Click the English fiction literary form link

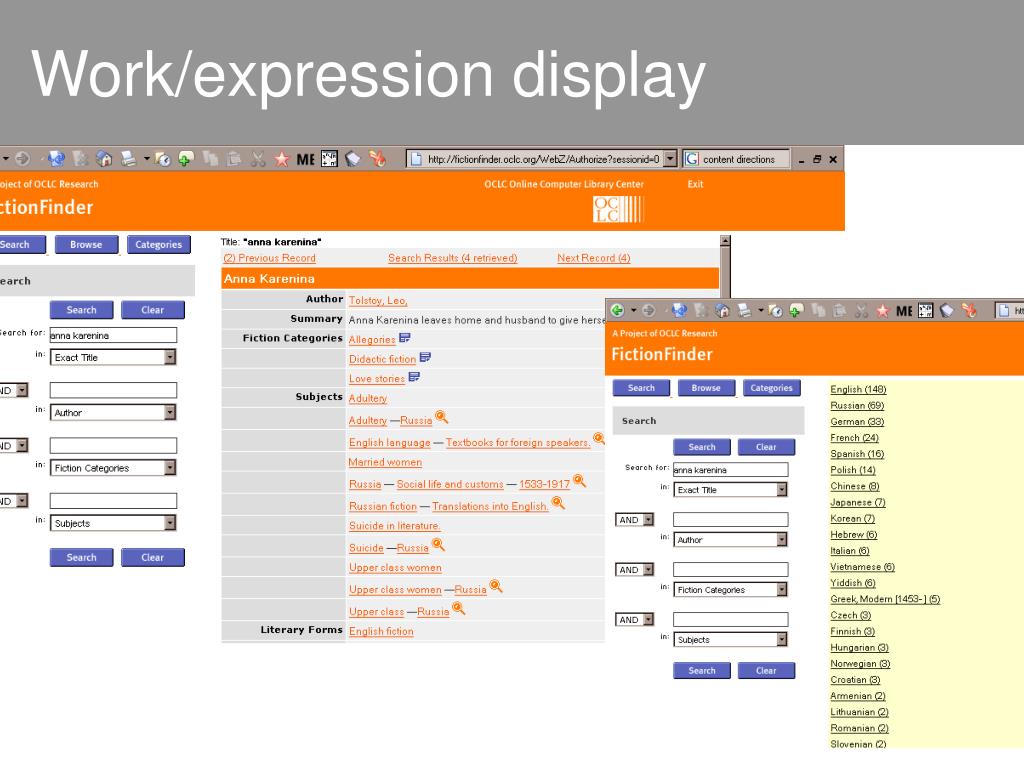click(381, 632)
